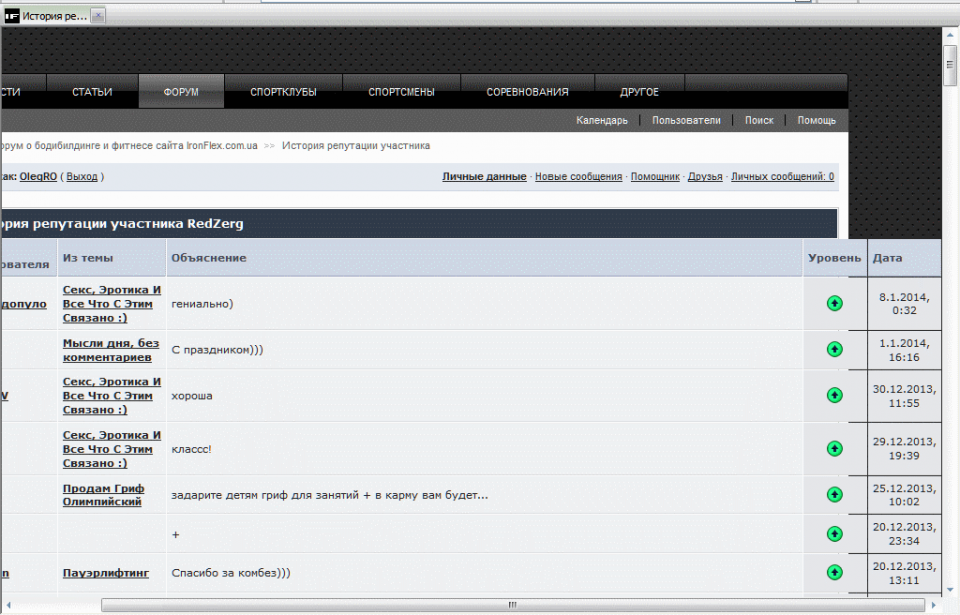The image size is (960, 615).
Task: Close the 'История ре...' browser tab
Action: pos(97,16)
